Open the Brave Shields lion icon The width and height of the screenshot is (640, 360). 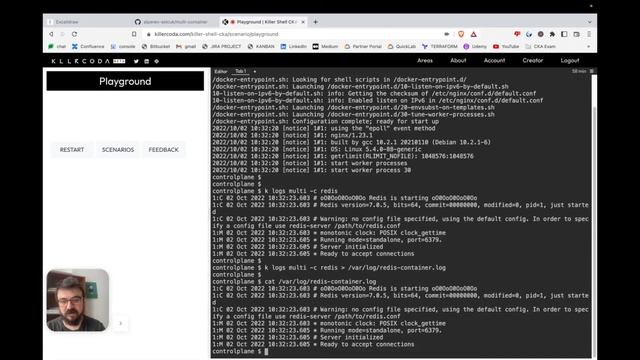click(461, 34)
